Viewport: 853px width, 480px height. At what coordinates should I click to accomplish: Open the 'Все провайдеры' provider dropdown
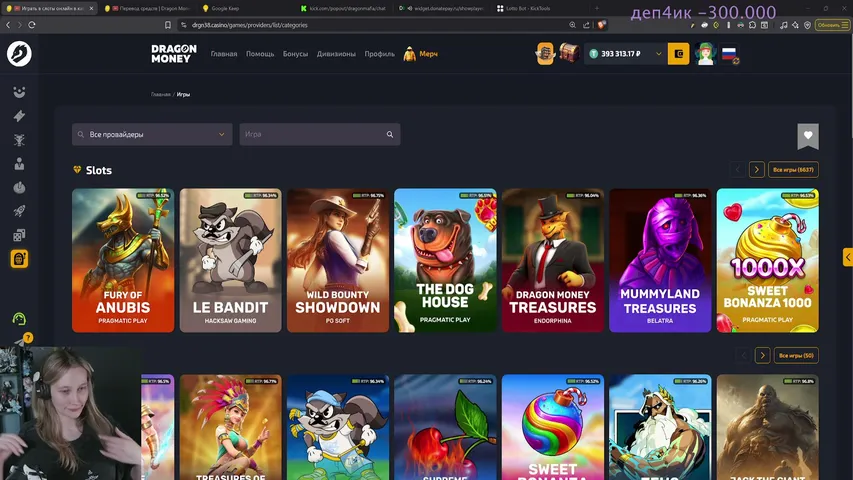(152, 134)
